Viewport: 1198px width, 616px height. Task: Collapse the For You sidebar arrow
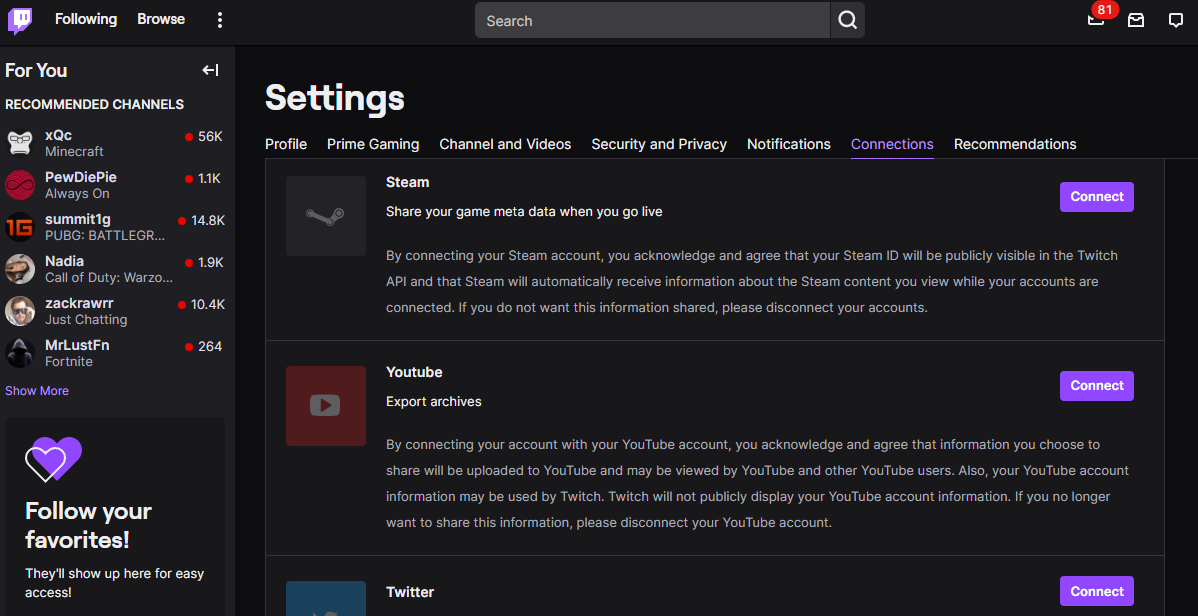pyautogui.click(x=211, y=70)
